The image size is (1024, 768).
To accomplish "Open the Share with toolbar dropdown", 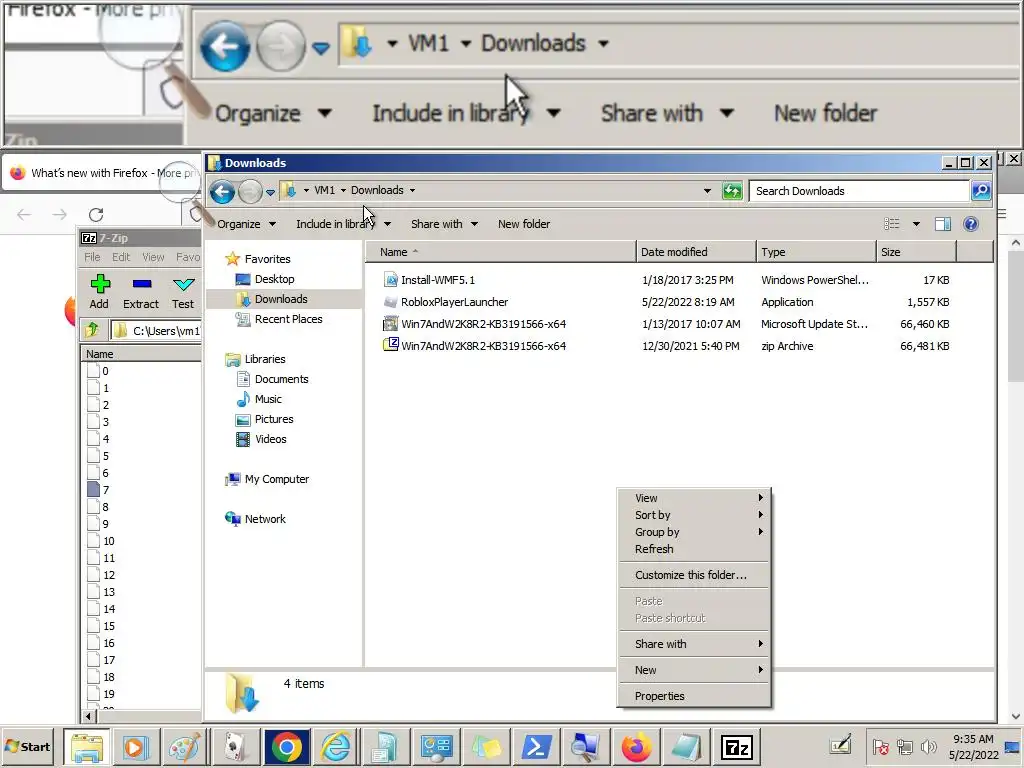I will click(x=444, y=224).
